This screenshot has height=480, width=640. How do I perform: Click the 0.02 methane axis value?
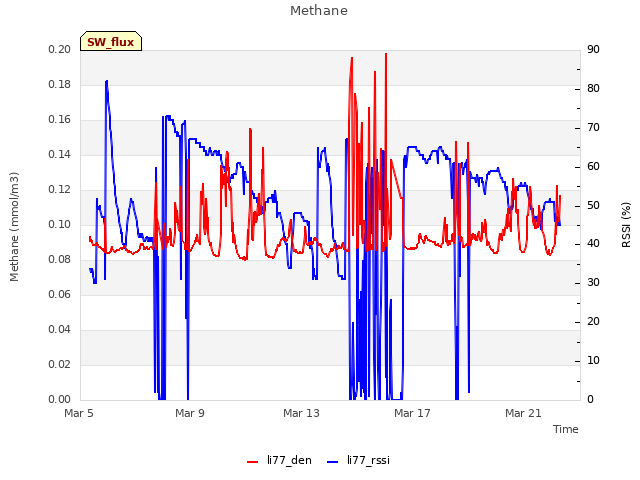(x=60, y=364)
